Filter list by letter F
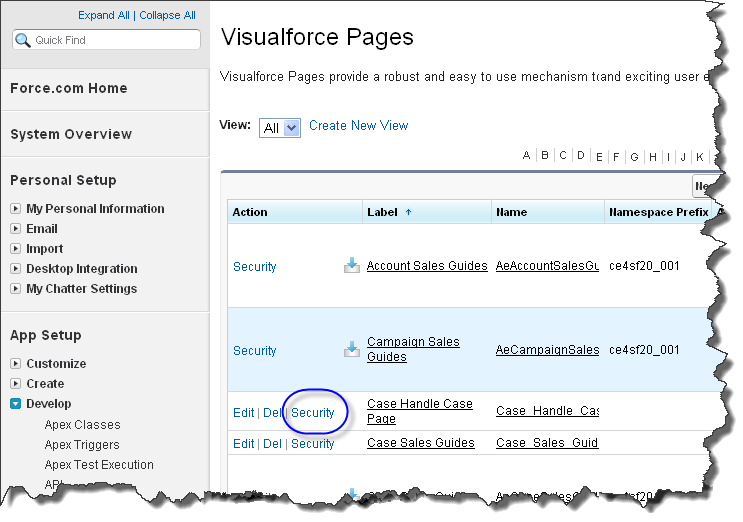743x522 pixels. coord(616,157)
